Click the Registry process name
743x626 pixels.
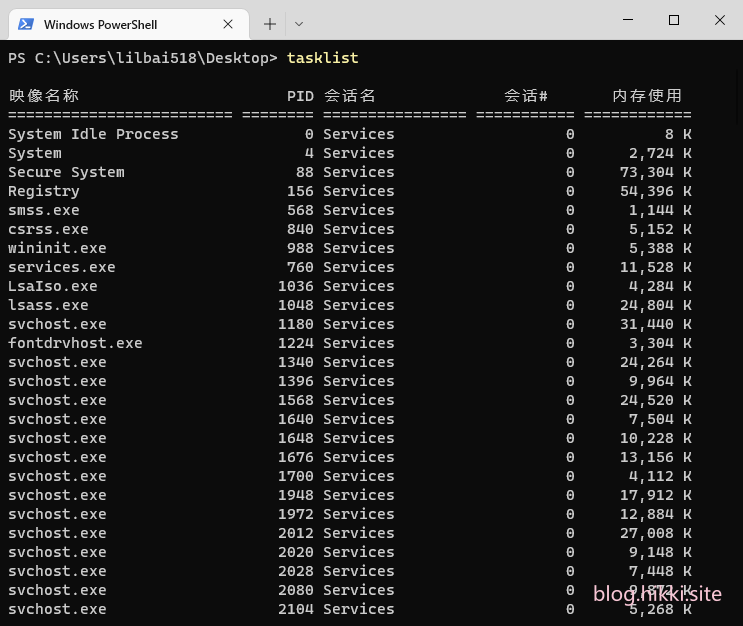click(x=44, y=191)
